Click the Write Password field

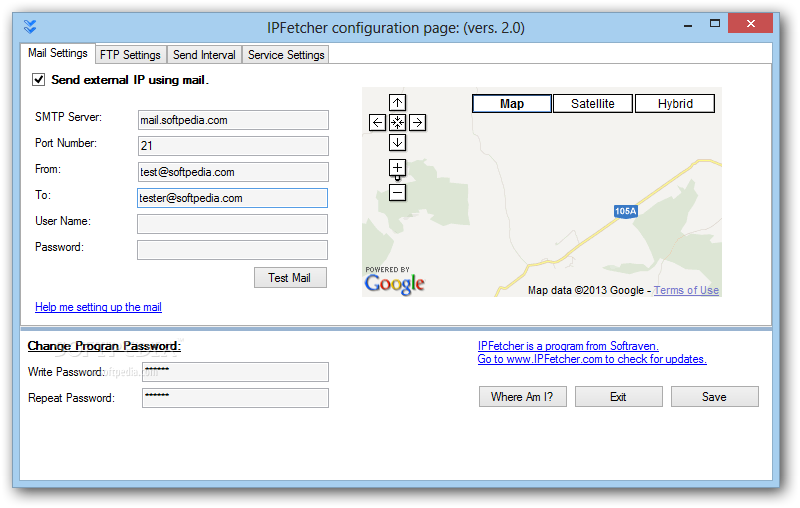pyautogui.click(x=235, y=372)
